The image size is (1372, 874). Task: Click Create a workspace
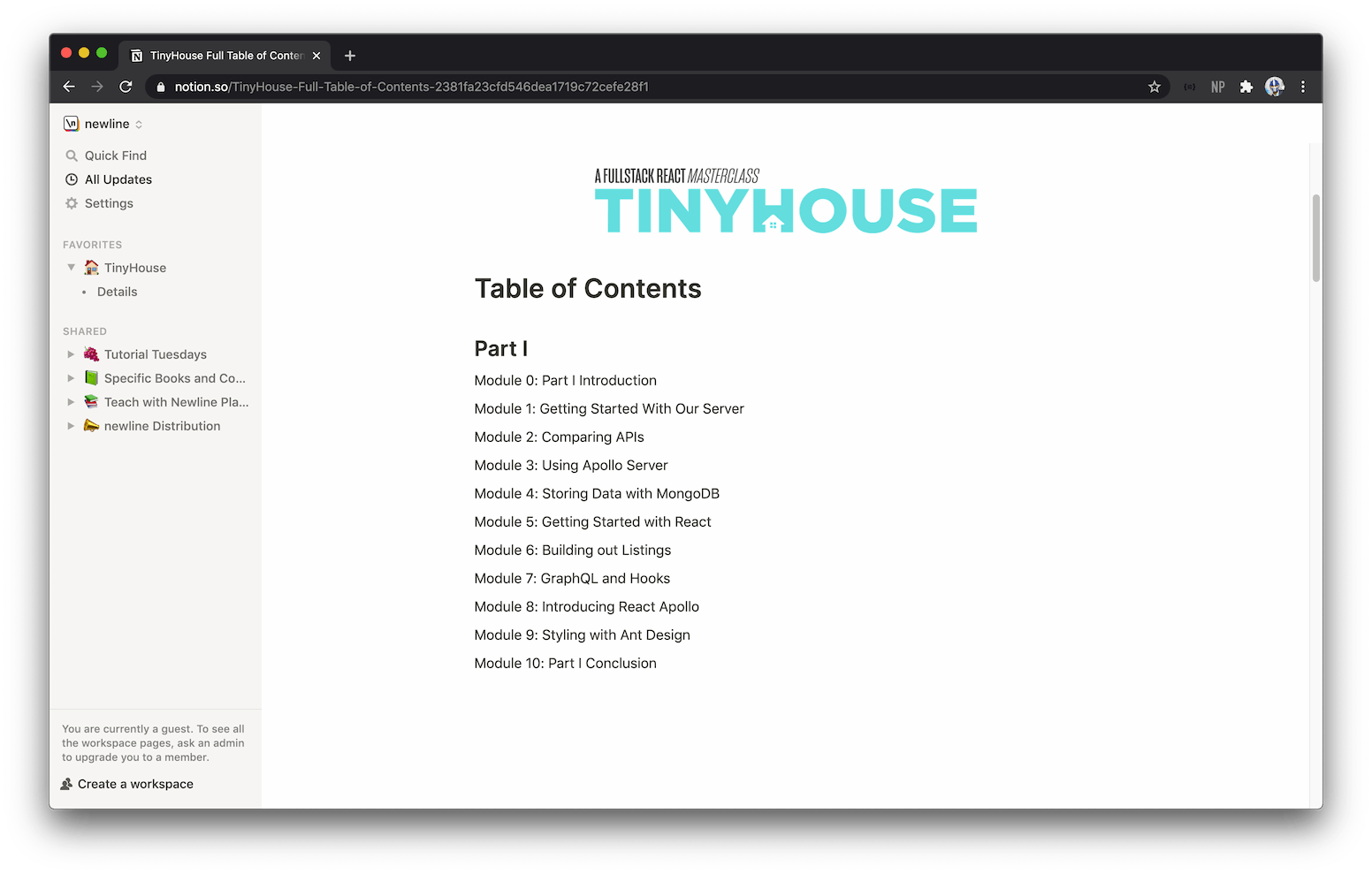(135, 784)
